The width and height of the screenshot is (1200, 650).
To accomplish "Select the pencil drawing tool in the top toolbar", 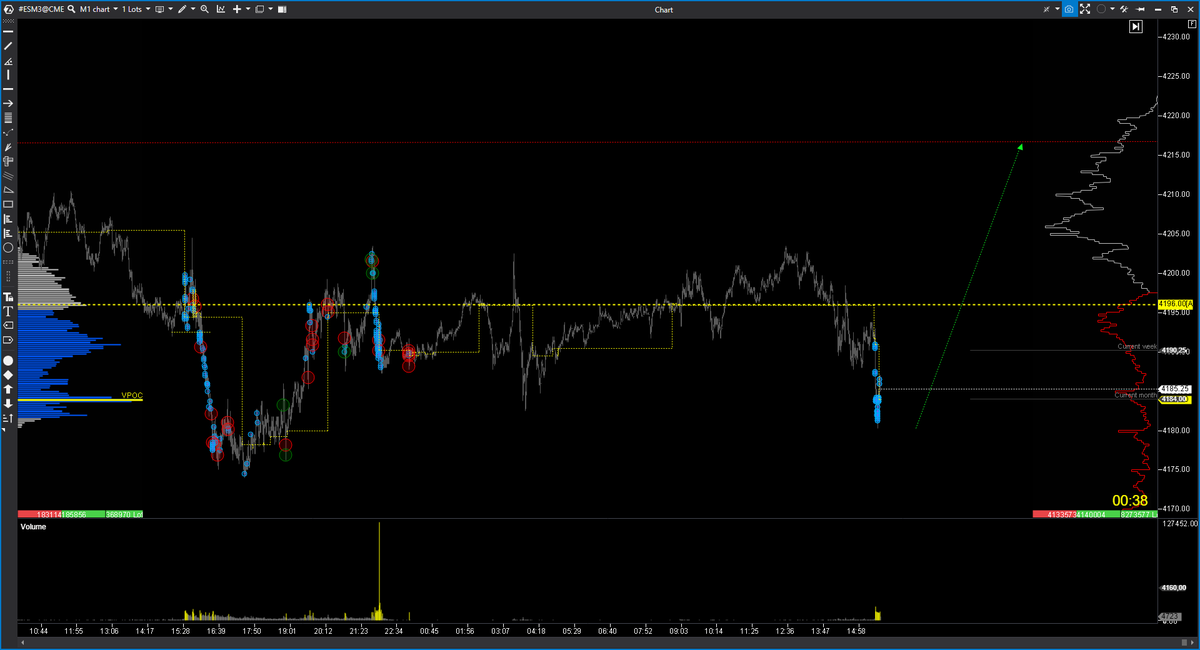I will point(182,9).
